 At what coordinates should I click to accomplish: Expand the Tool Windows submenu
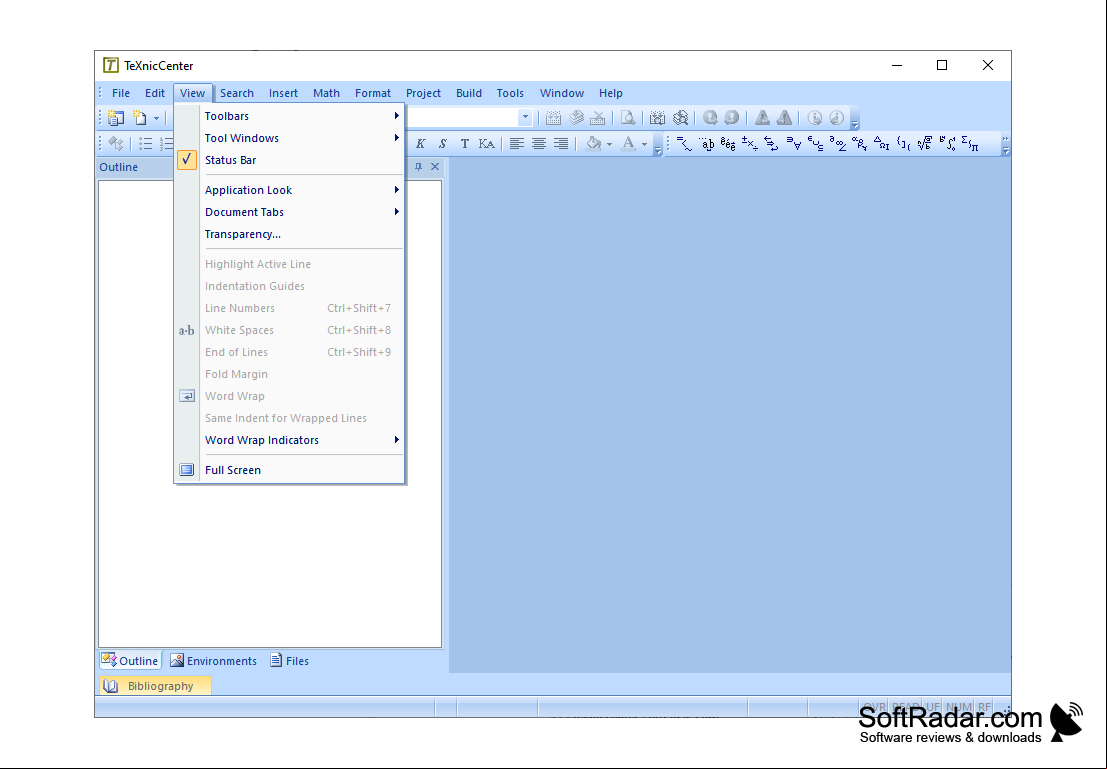pos(289,138)
